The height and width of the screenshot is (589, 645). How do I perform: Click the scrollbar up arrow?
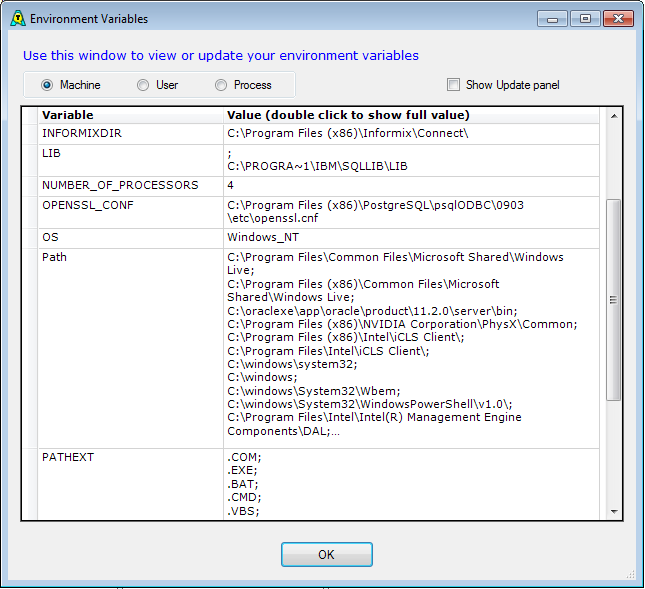(614, 116)
